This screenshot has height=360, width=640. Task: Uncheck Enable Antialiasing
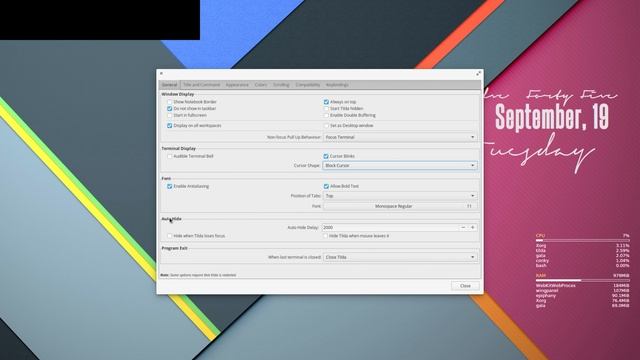point(169,186)
